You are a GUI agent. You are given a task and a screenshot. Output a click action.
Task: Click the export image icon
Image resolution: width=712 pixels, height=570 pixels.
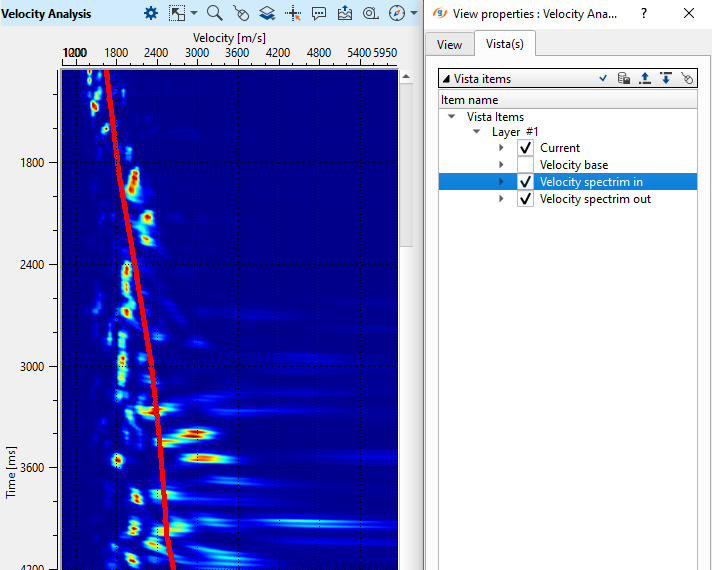click(x=345, y=13)
